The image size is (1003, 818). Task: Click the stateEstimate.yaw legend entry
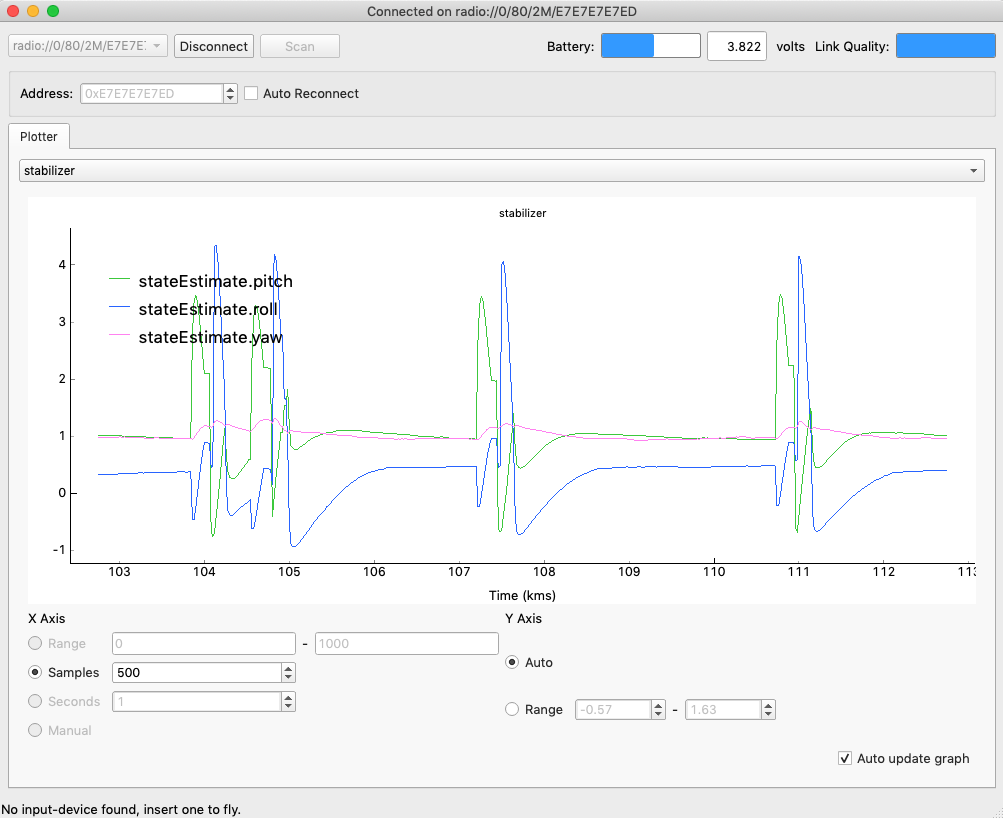210,337
